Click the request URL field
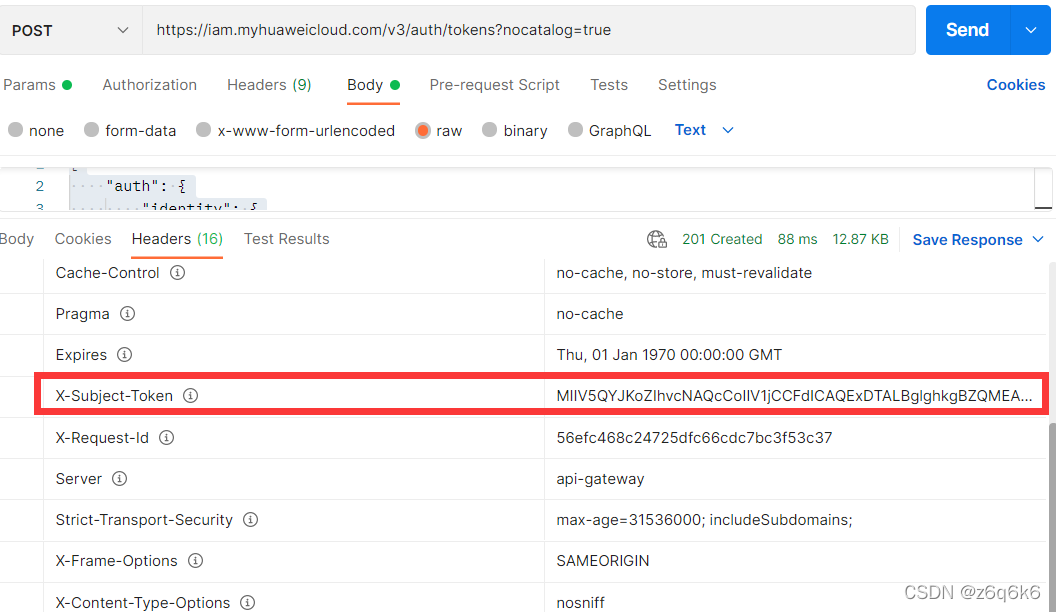 click(529, 30)
